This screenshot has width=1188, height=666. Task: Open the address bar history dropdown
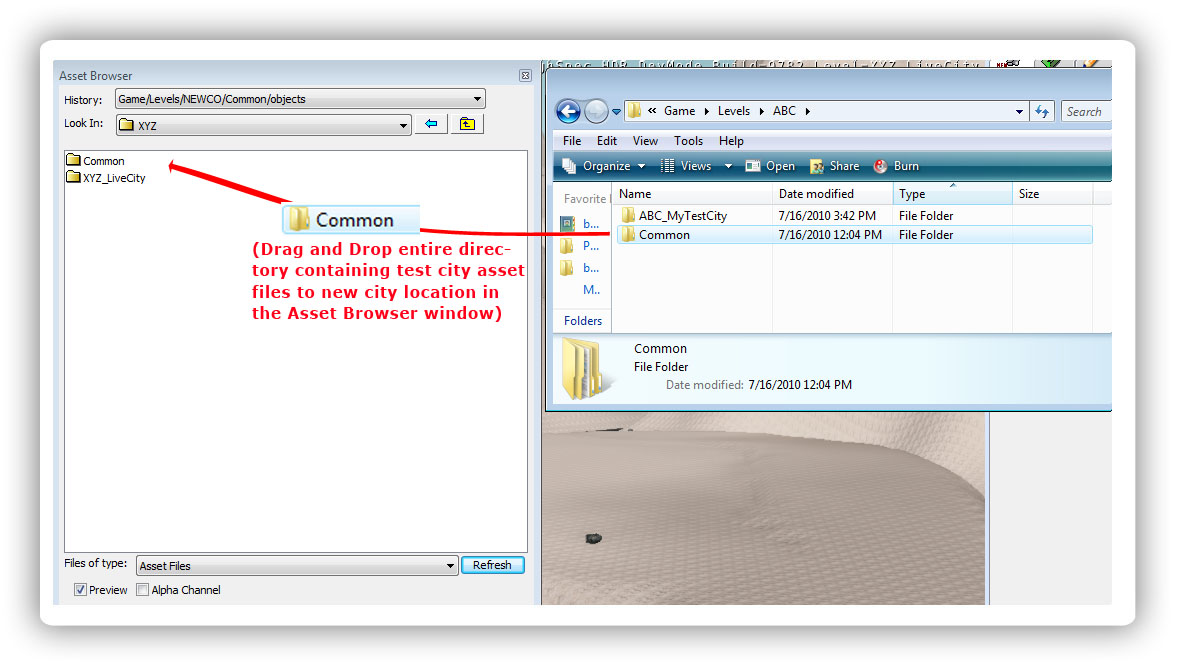(1019, 111)
